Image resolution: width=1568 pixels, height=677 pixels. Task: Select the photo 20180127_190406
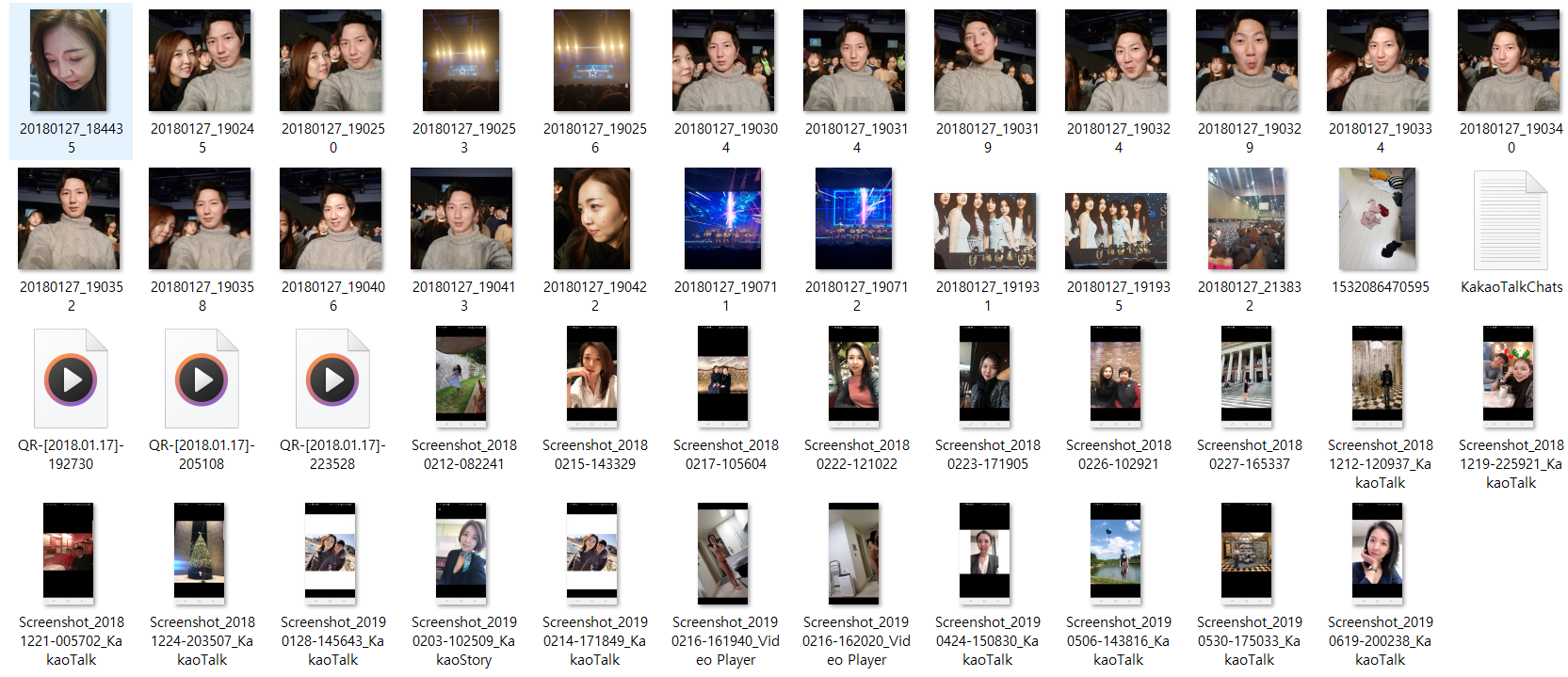(x=331, y=218)
